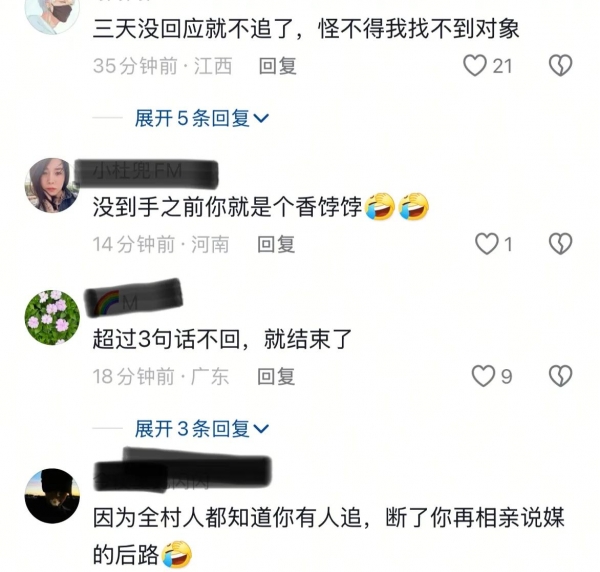Dislike the Guangdong comment via broken heart
The height and width of the screenshot is (572, 600).
(x=560, y=376)
